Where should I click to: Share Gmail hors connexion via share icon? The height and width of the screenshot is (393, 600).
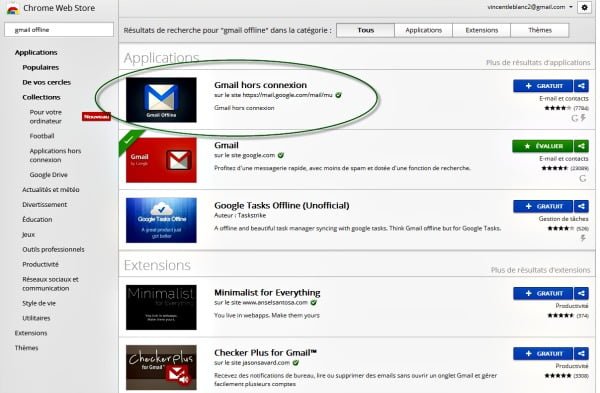(581, 86)
